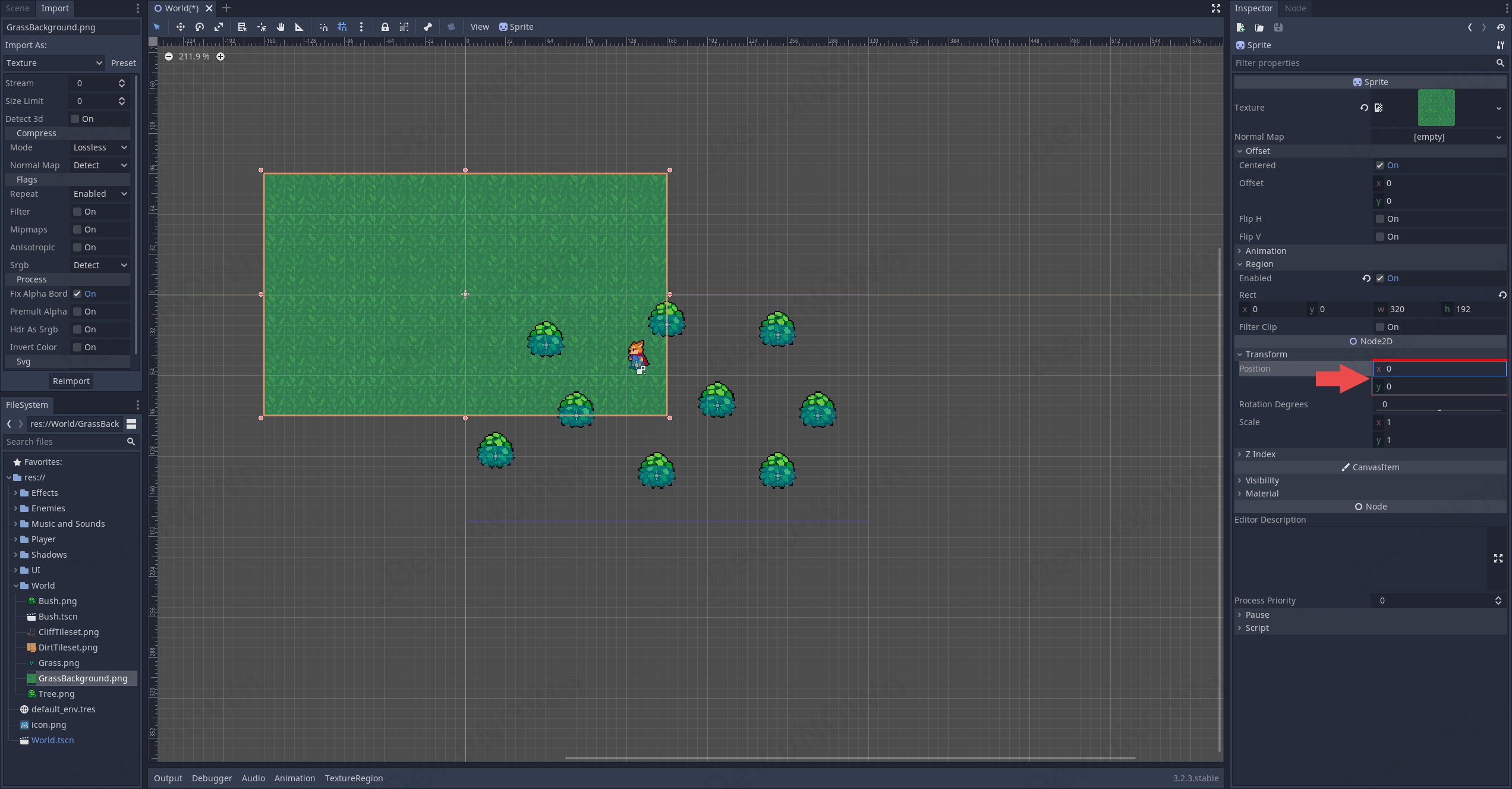The width and height of the screenshot is (1512, 789).
Task: Enable the Filter import flag checkbox
Action: click(77, 212)
